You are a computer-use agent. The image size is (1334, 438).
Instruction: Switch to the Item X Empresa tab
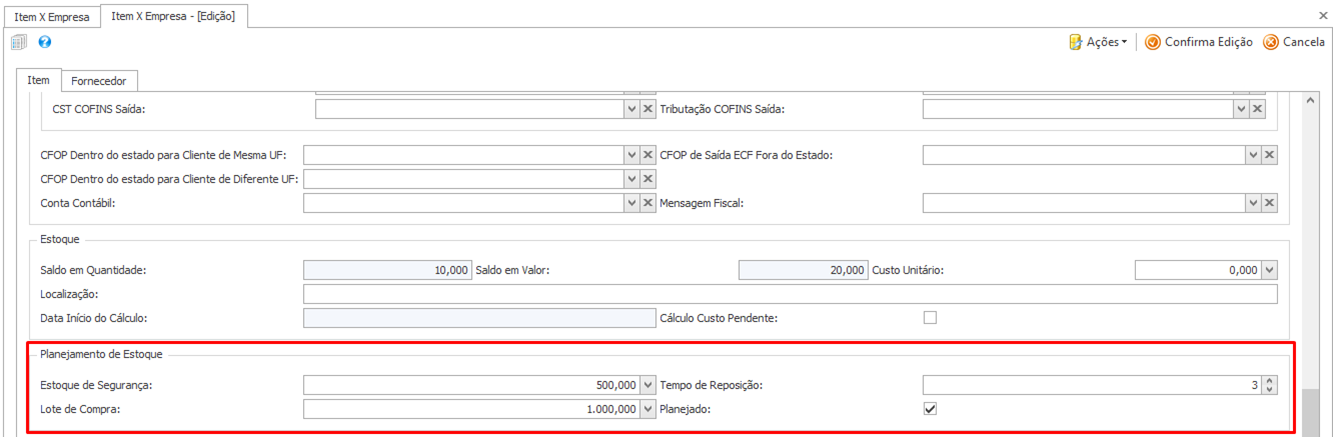coord(51,17)
